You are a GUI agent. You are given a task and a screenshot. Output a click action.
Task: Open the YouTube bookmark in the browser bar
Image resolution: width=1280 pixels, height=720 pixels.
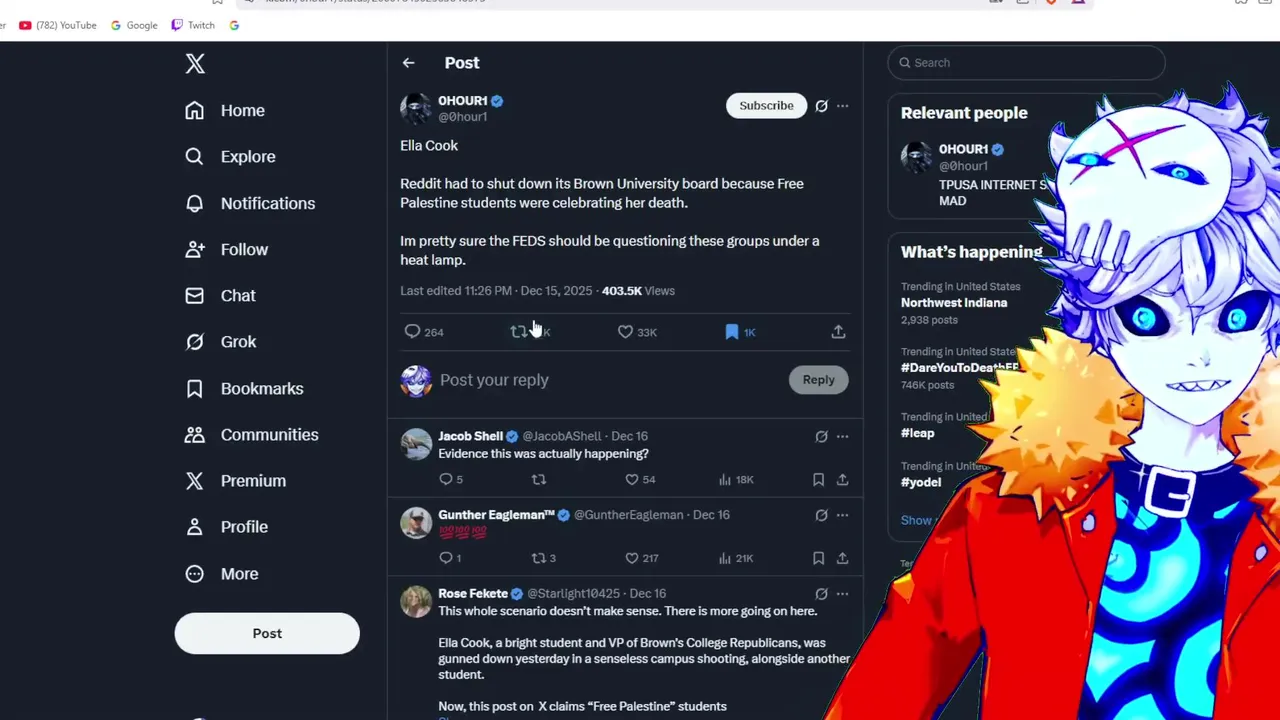pos(58,25)
